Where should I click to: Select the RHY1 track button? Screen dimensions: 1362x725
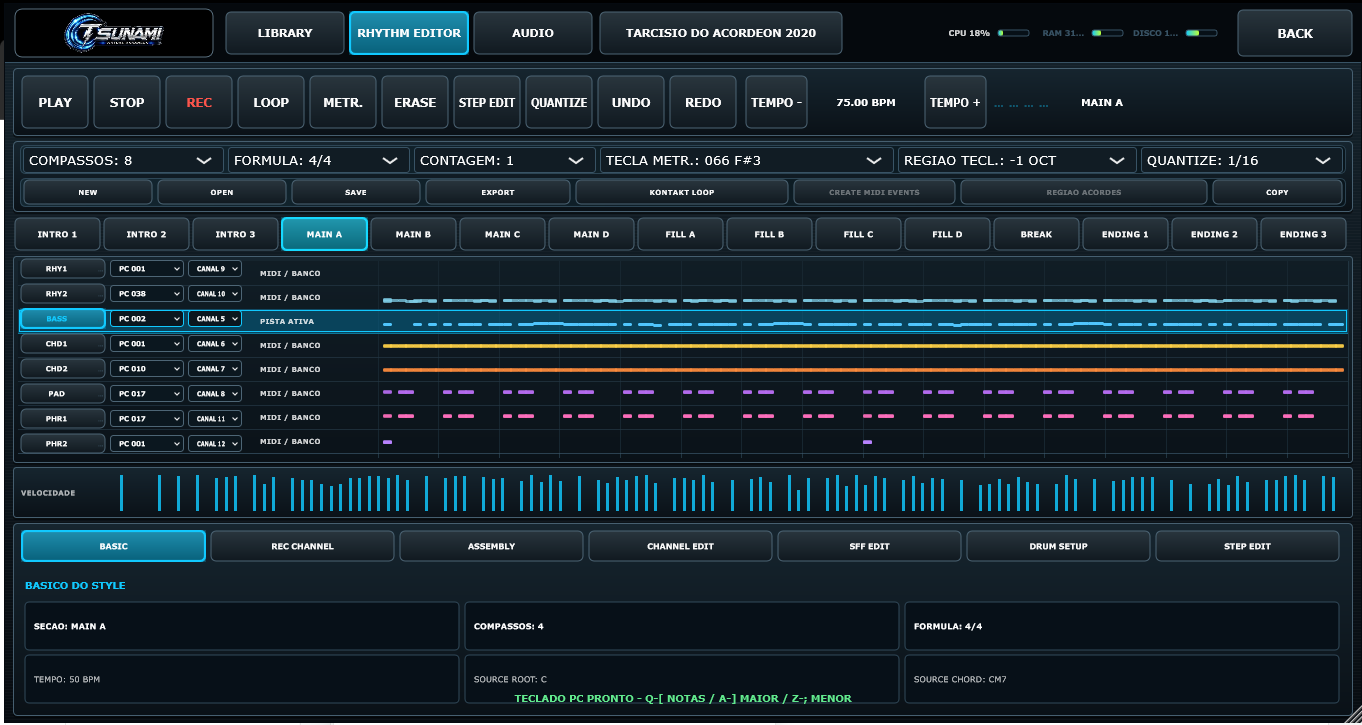[63, 268]
